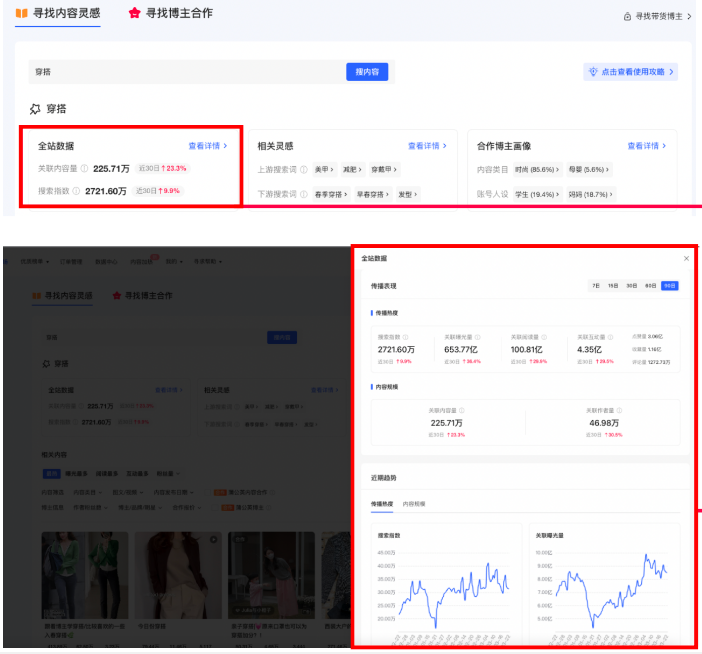Select 曝光最多 sort option in dimmed page
The height and width of the screenshot is (654, 702).
[x=76, y=474]
